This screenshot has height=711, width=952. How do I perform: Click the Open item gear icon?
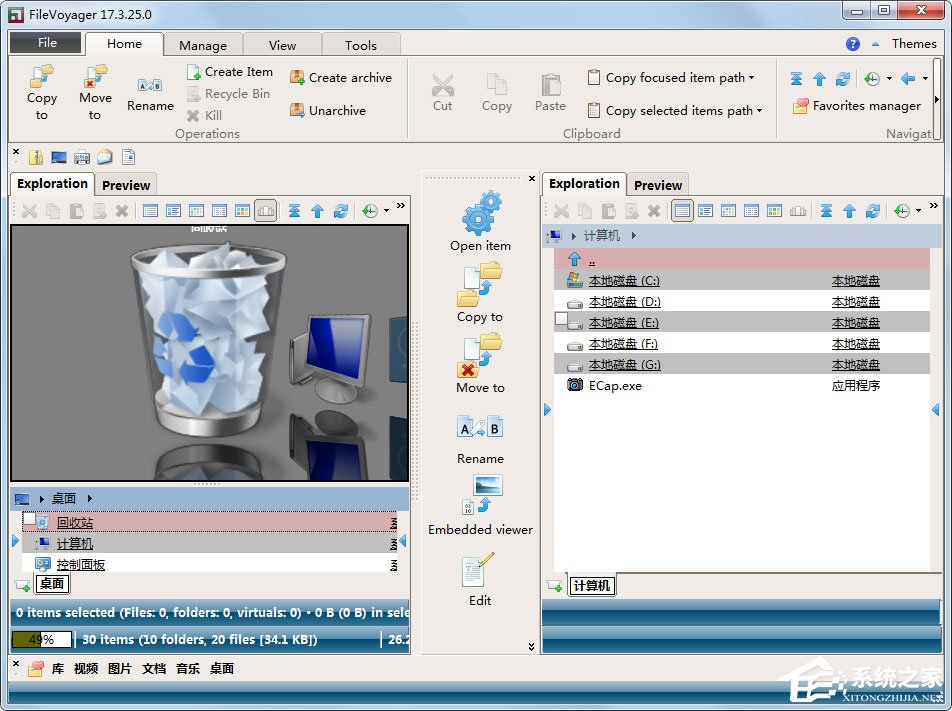click(x=480, y=214)
